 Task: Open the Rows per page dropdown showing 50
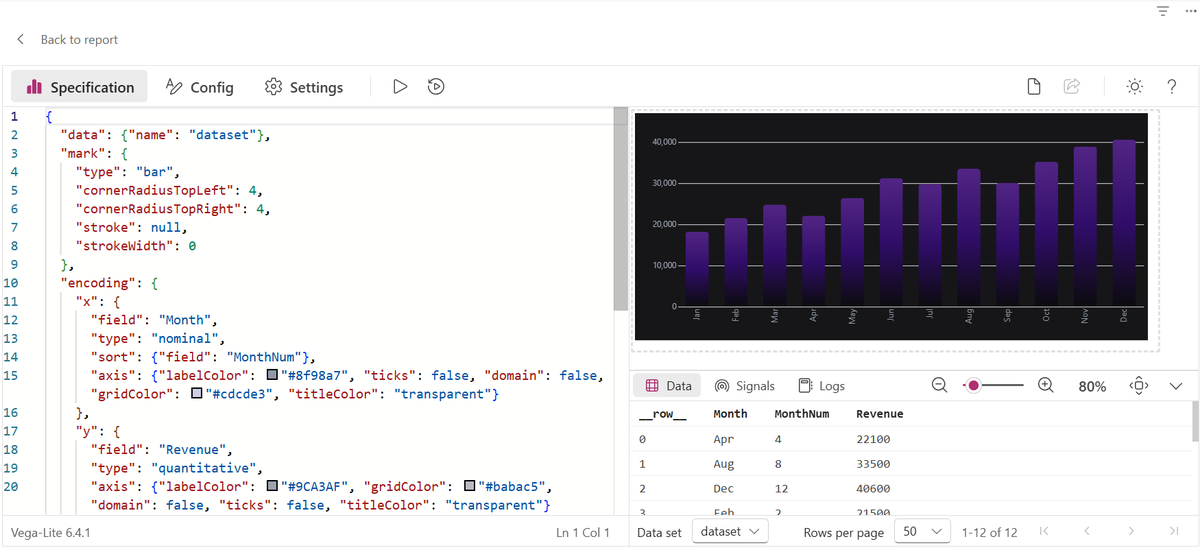[x=922, y=532]
